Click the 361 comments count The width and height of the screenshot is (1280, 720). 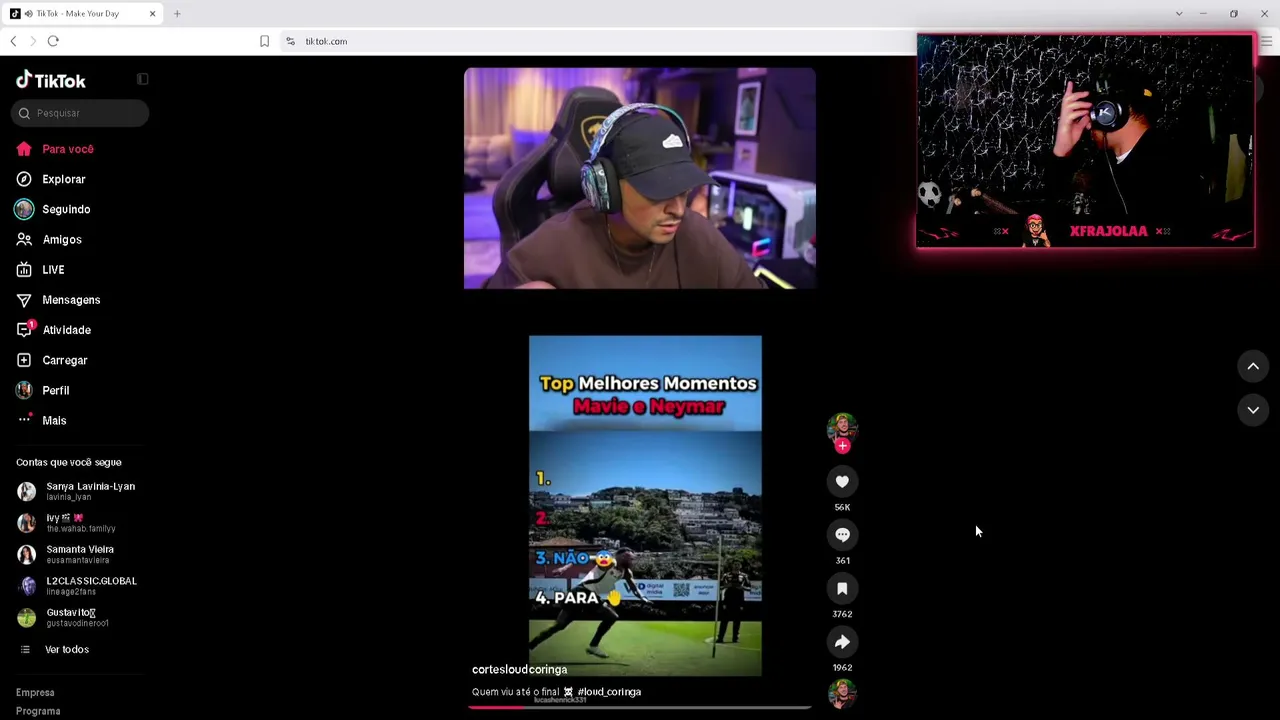point(842,561)
